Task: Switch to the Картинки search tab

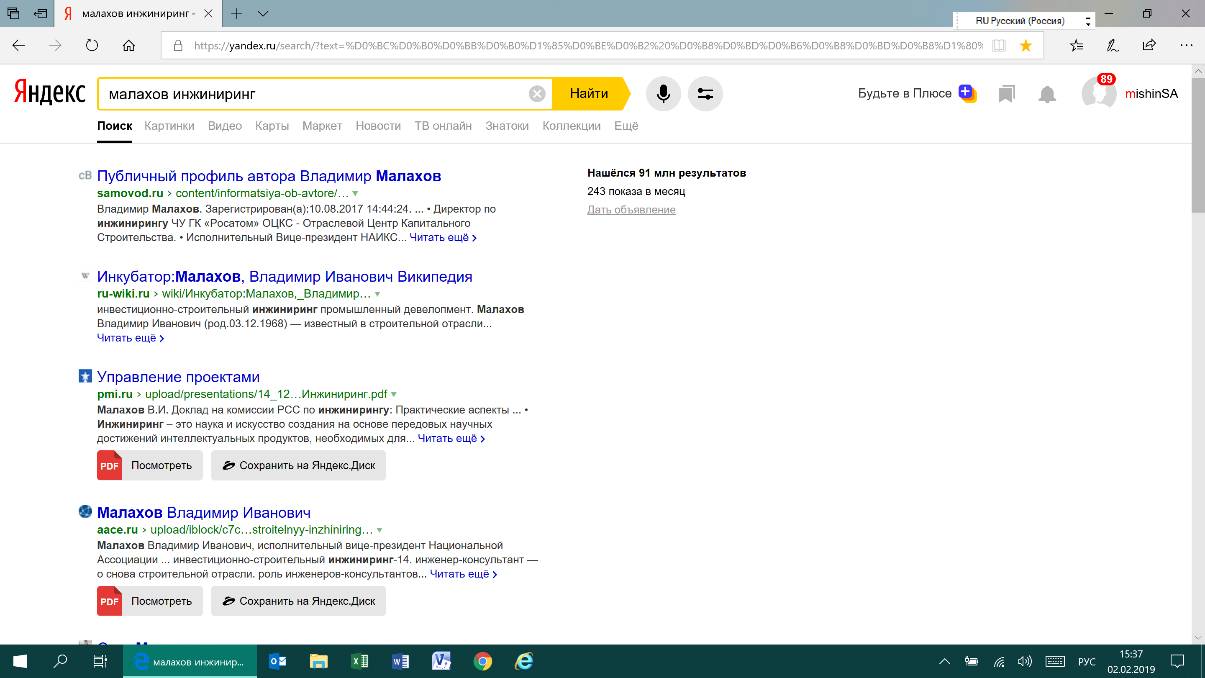Action: point(169,126)
